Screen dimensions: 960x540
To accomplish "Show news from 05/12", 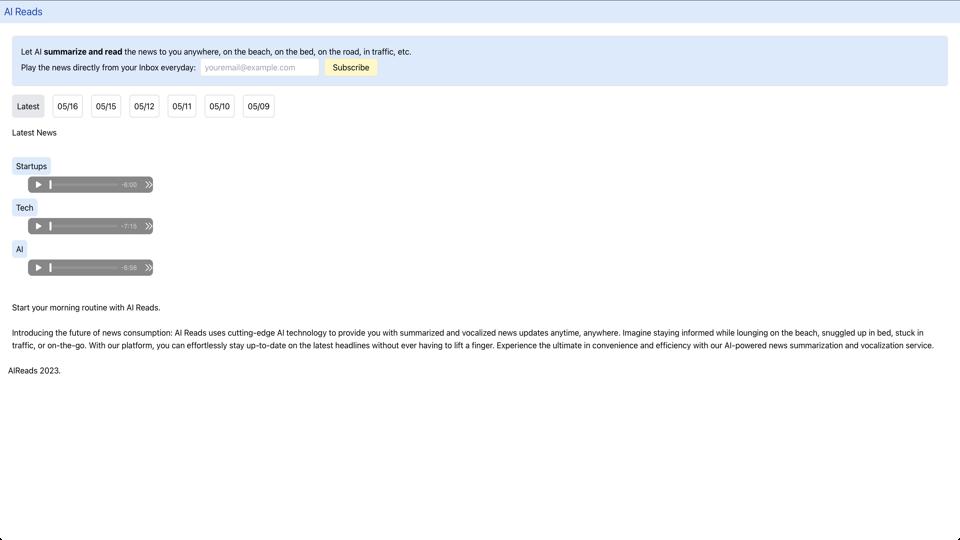I will pos(144,107).
